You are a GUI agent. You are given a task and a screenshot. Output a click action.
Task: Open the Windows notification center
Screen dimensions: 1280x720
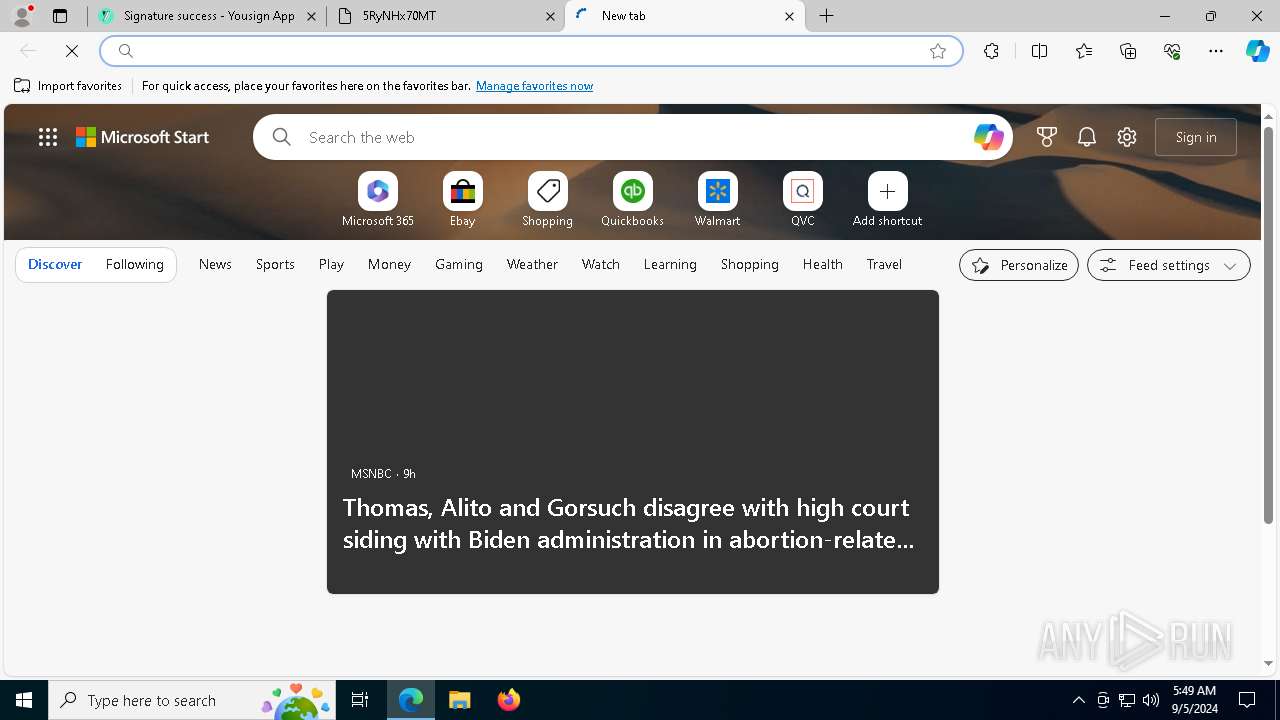click(x=1247, y=700)
